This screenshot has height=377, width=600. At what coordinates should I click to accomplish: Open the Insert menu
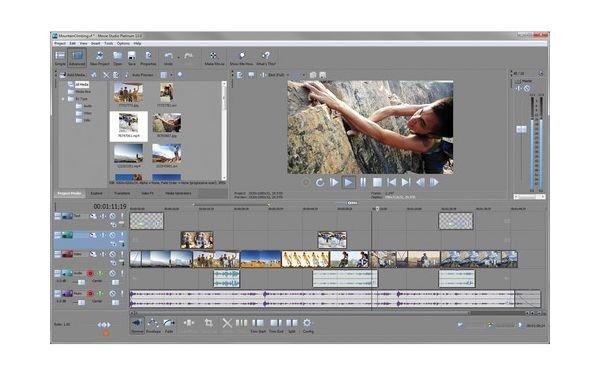click(95, 44)
